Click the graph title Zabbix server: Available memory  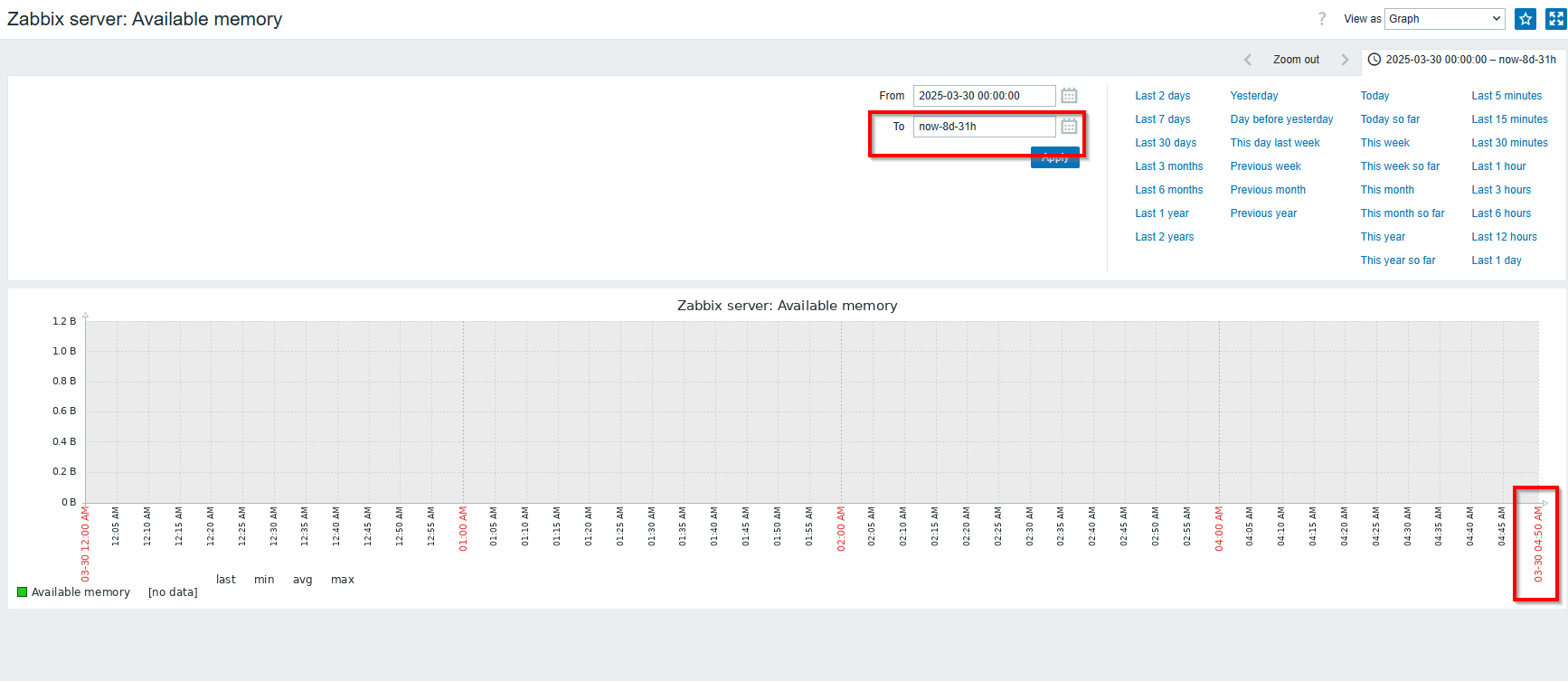[787, 306]
